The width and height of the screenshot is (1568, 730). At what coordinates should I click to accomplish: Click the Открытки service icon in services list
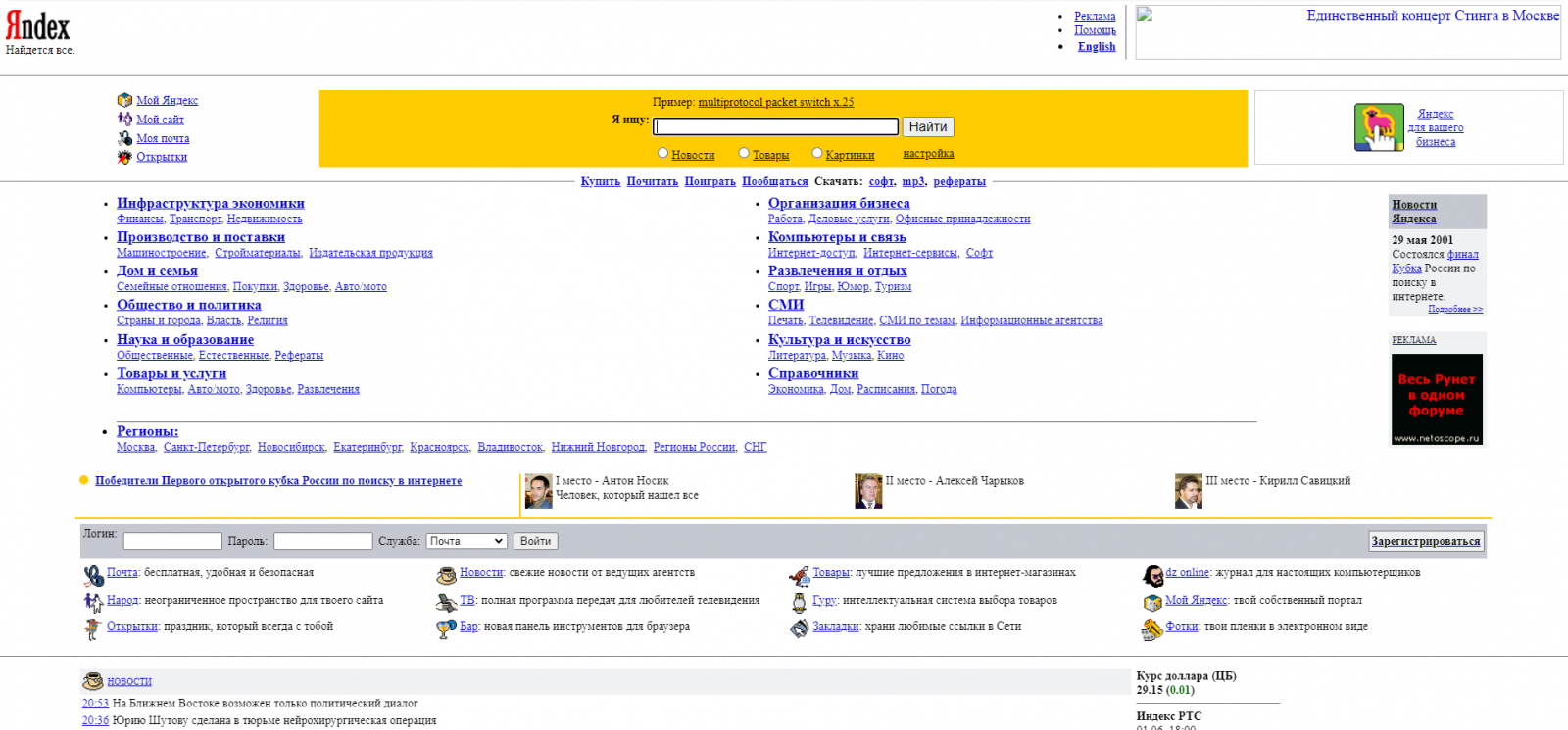pos(94,628)
